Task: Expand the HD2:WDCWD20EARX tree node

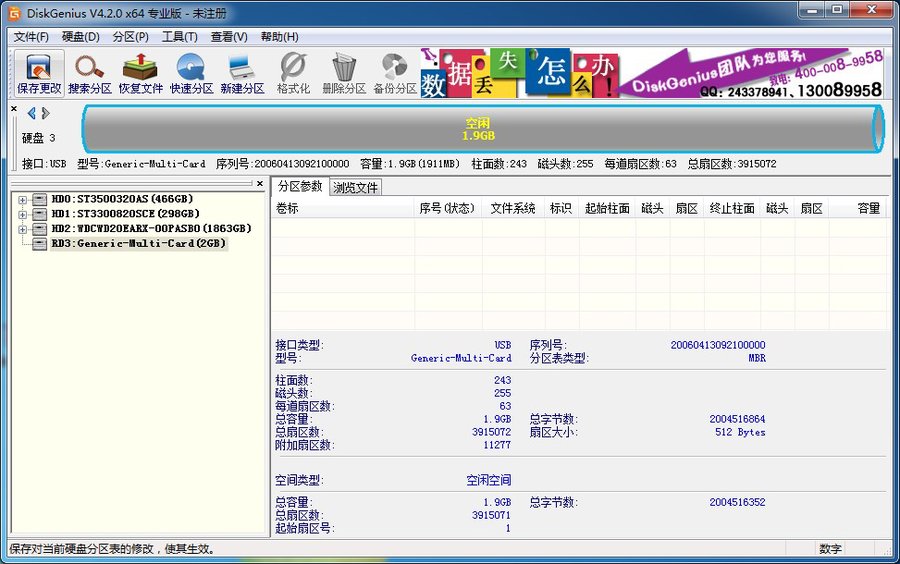Action: (22, 228)
